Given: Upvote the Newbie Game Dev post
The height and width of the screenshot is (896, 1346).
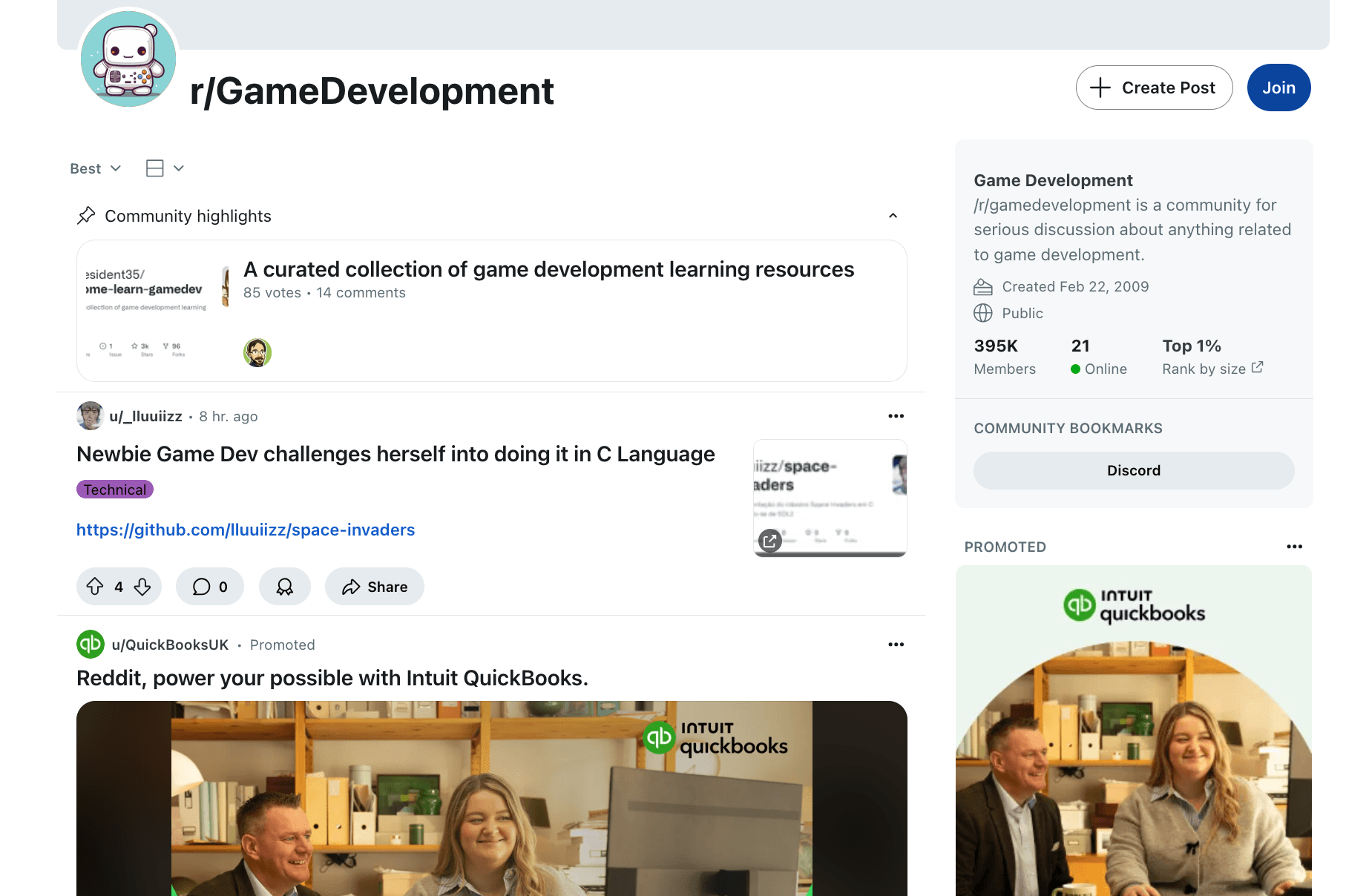Looking at the screenshot, I should tap(95, 587).
